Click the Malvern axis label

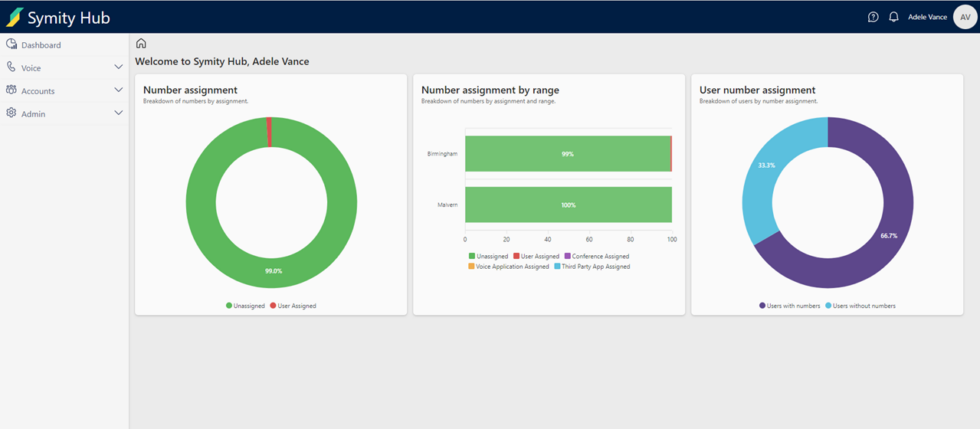click(446, 204)
